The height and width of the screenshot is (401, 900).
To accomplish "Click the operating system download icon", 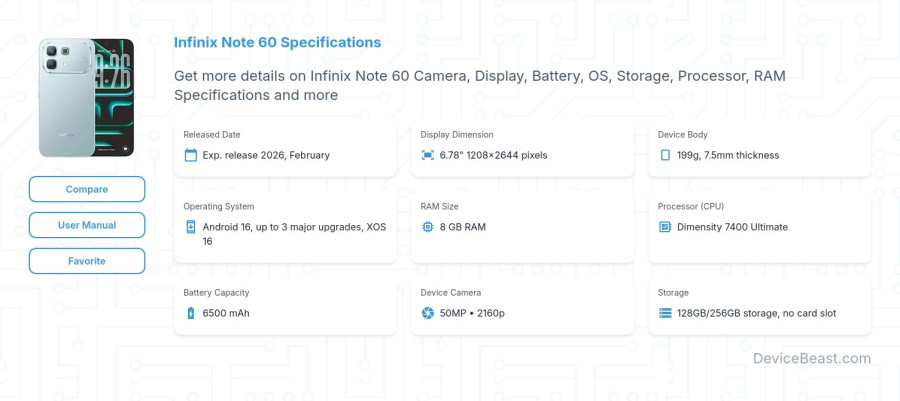I will click(191, 227).
